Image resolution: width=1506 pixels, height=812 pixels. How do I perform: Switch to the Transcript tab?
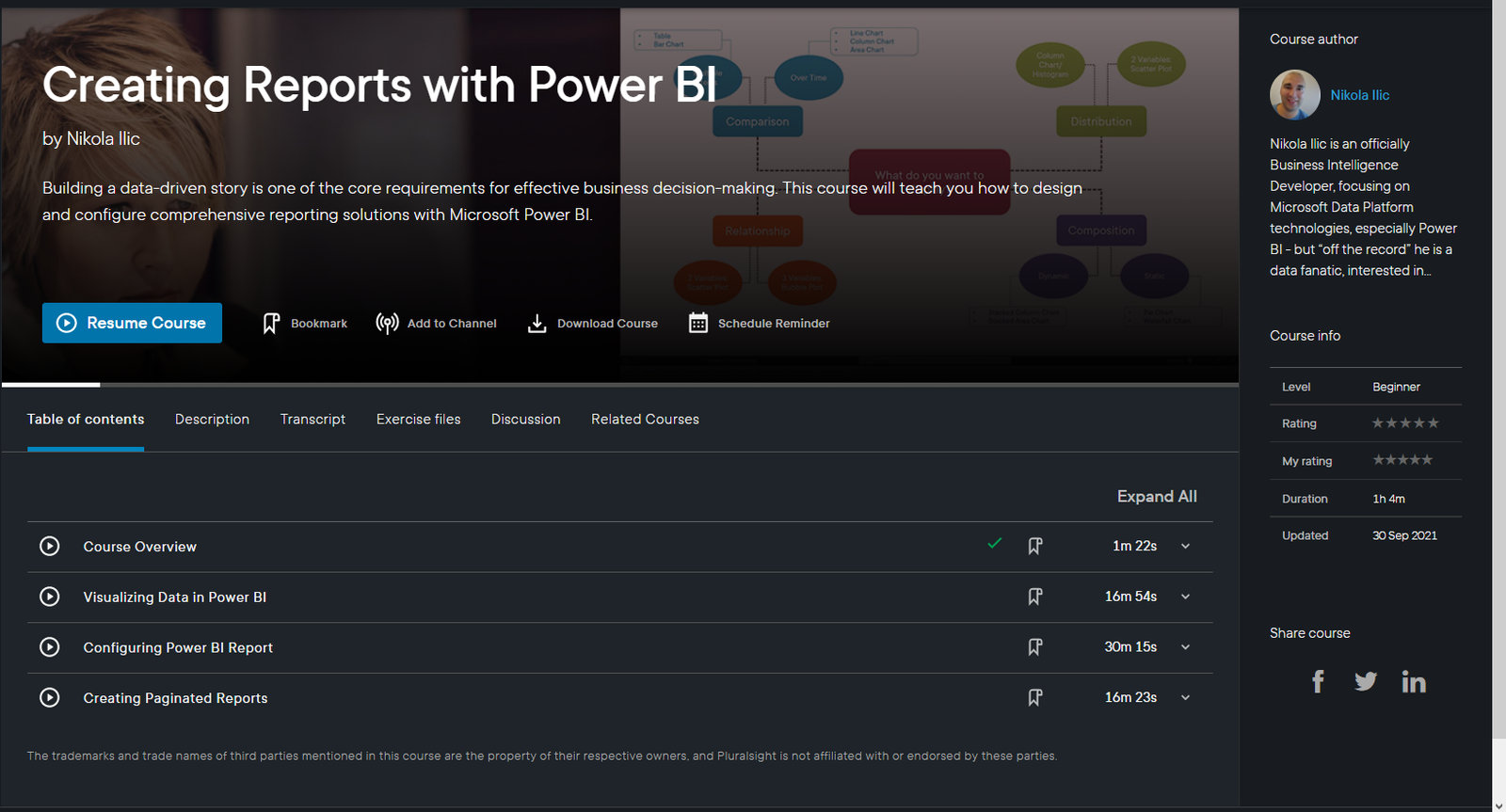point(312,420)
